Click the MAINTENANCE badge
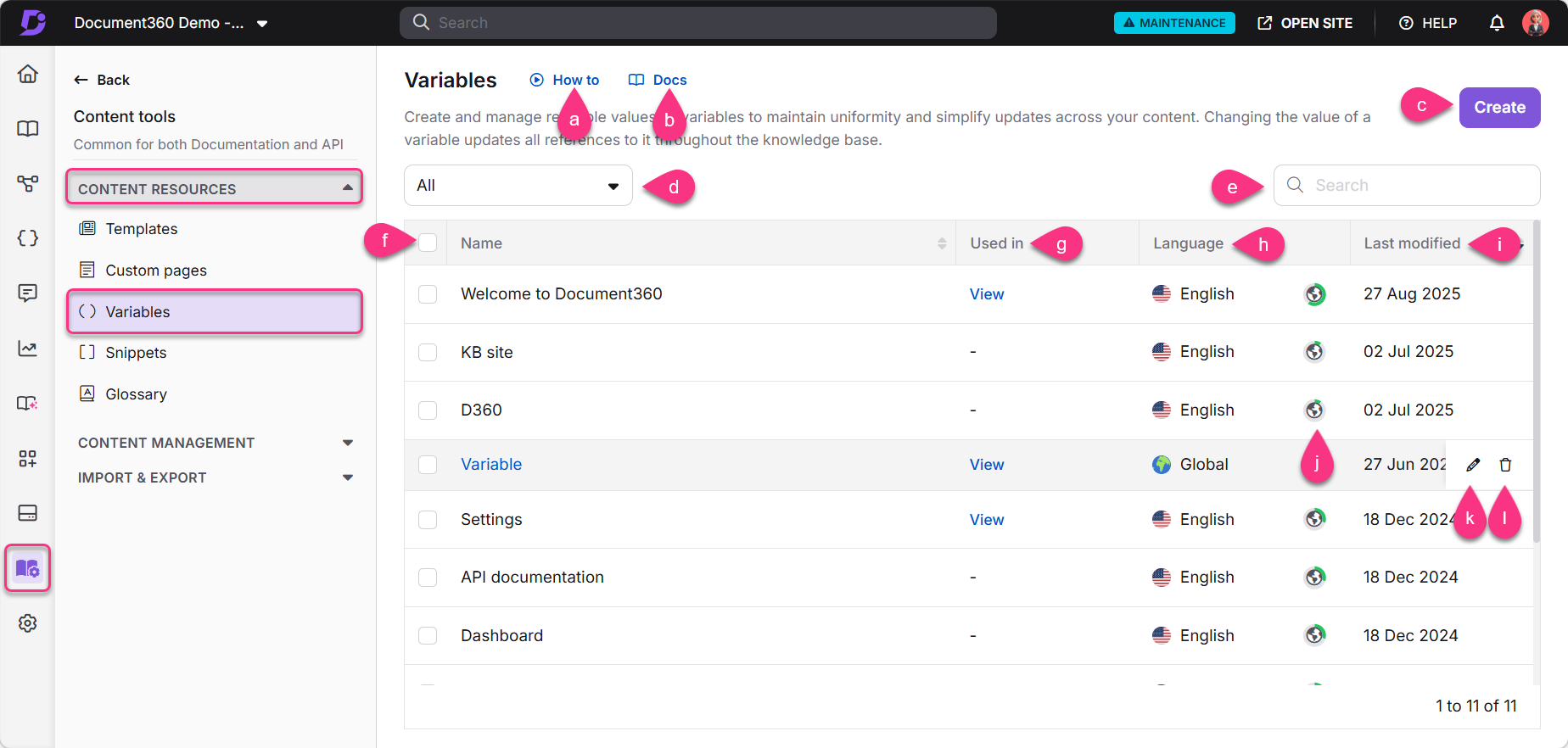This screenshot has width=1568, height=748. click(x=1174, y=23)
